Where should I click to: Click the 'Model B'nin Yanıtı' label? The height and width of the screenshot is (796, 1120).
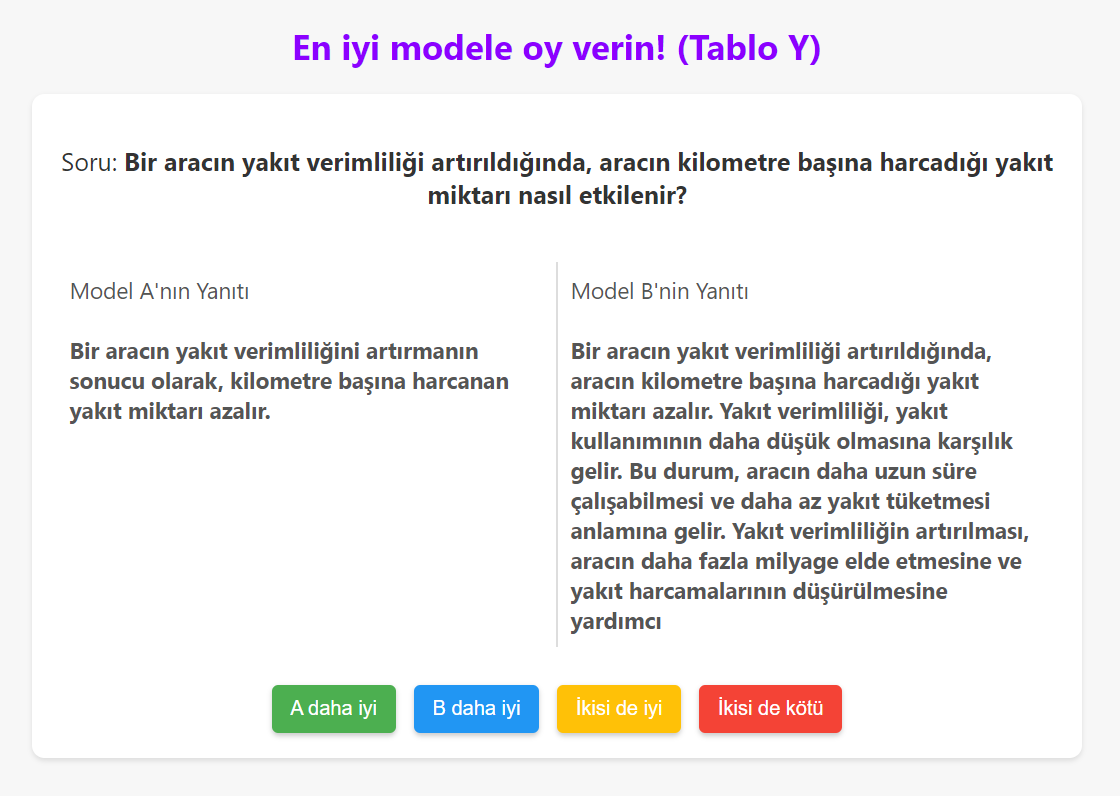click(x=659, y=291)
